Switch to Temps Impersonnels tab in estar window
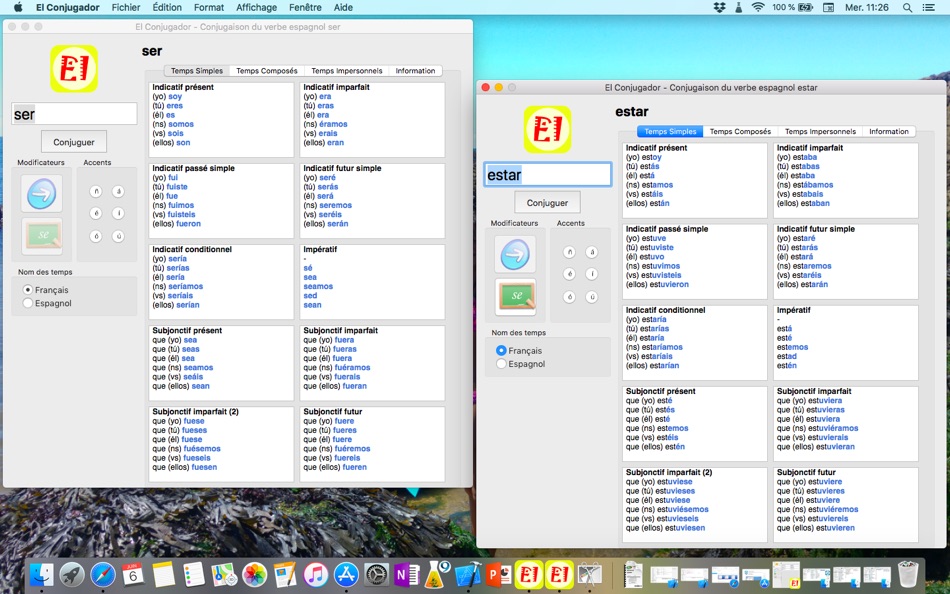This screenshot has height=594, width=950. pos(820,132)
